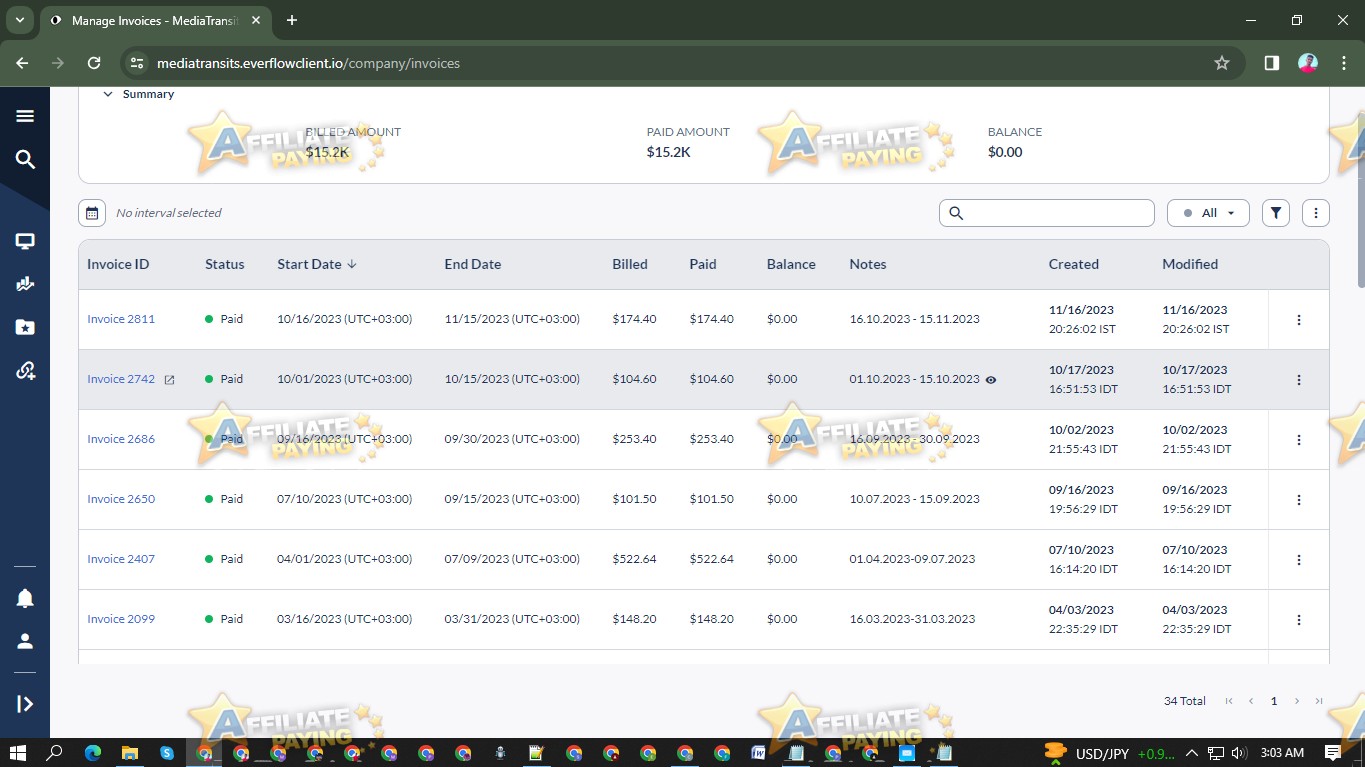
Task: Open the Invoice 2811 link
Action: tap(121, 319)
